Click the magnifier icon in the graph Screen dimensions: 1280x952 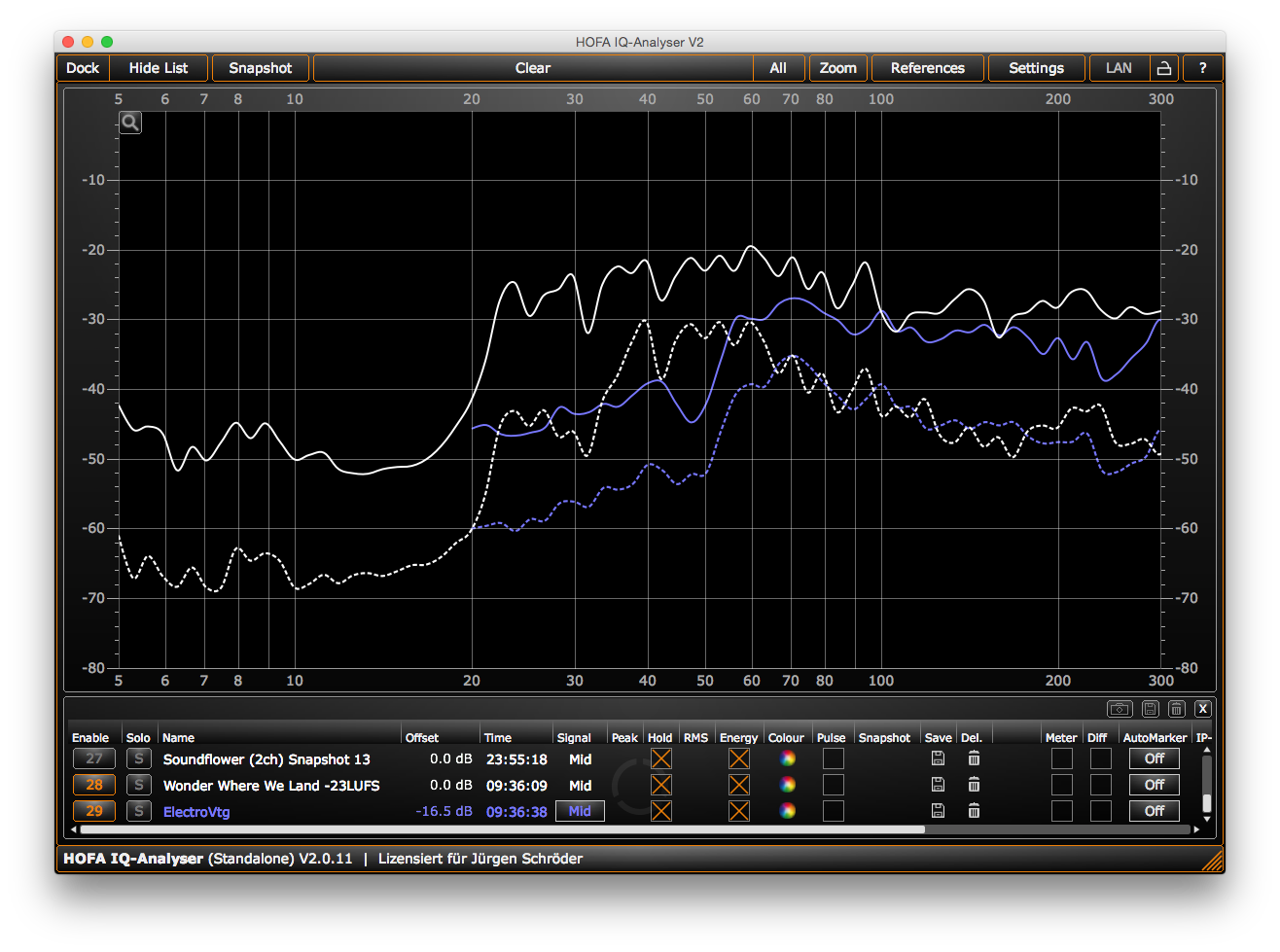pyautogui.click(x=130, y=123)
